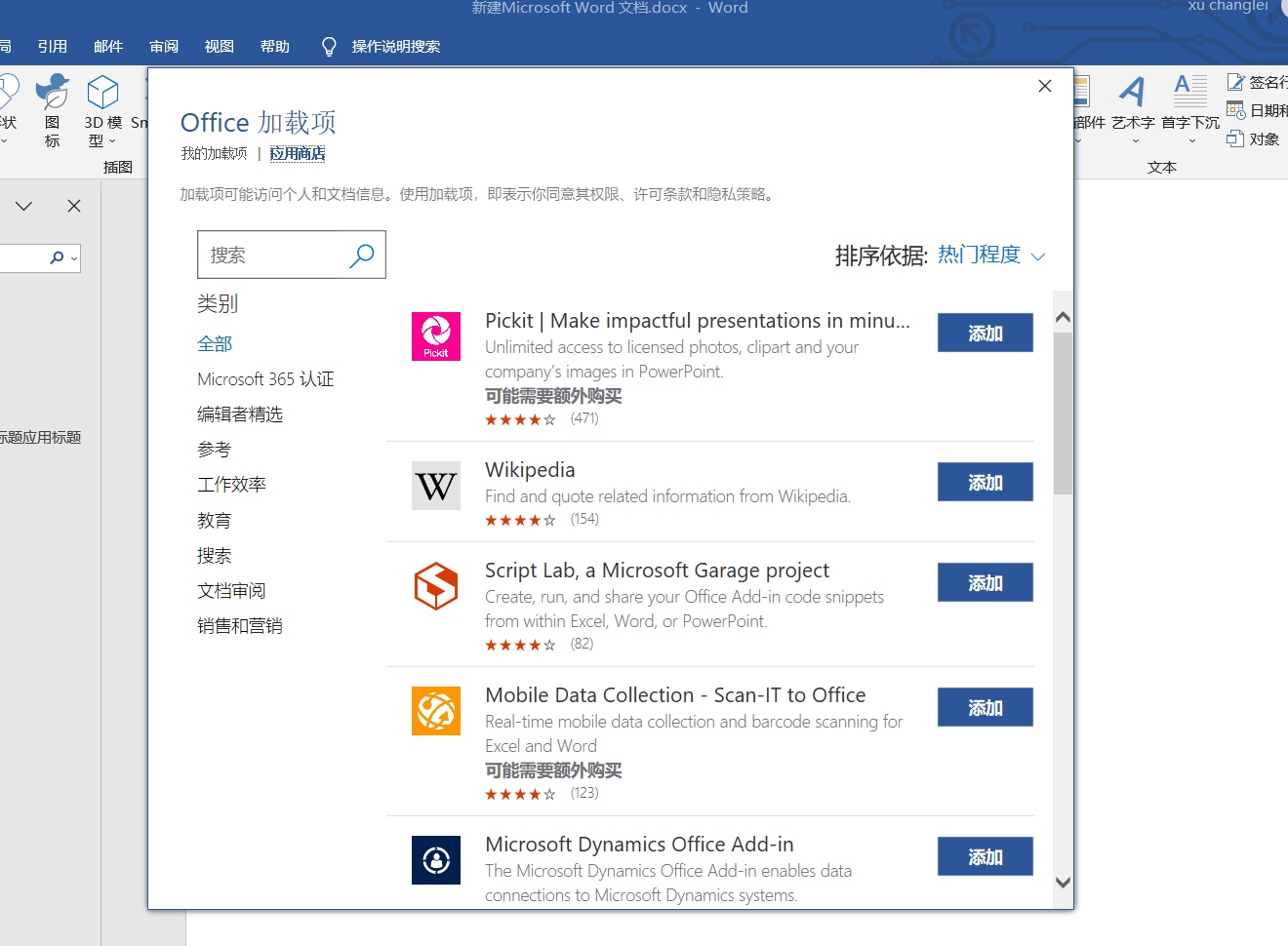This screenshot has width=1288, height=946.
Task: Expand the navigation pane options chevron
Action: [24, 206]
